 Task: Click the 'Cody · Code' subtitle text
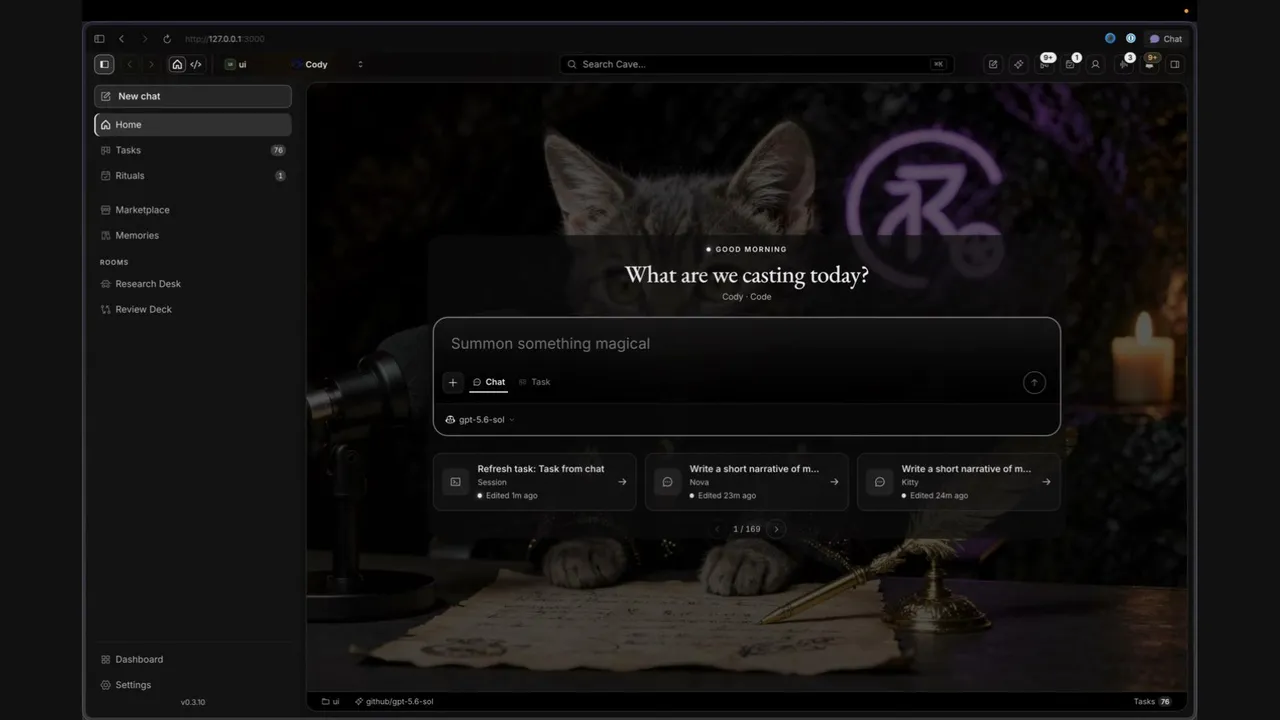click(746, 297)
